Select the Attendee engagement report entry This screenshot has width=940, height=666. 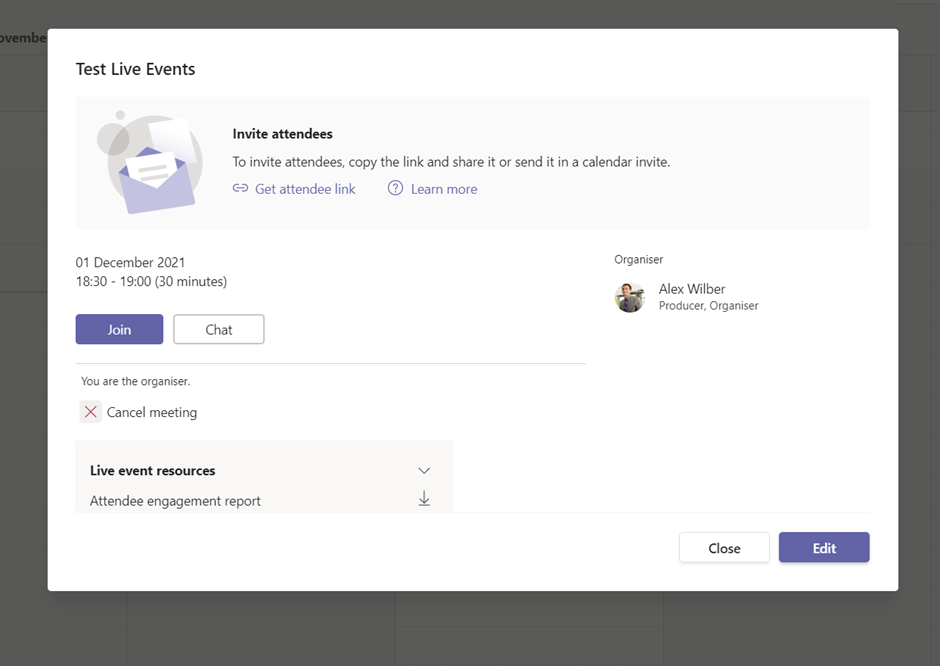pyautogui.click(x=175, y=501)
